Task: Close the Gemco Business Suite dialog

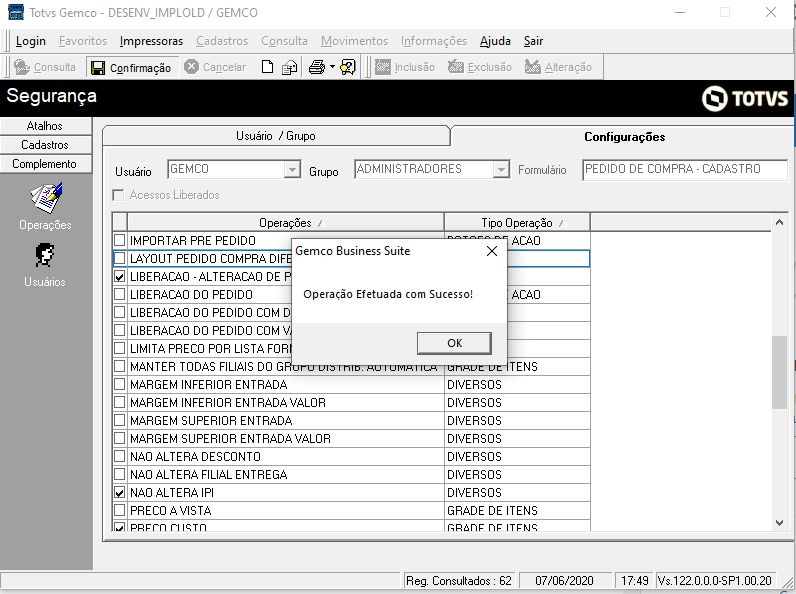Action: [x=491, y=251]
